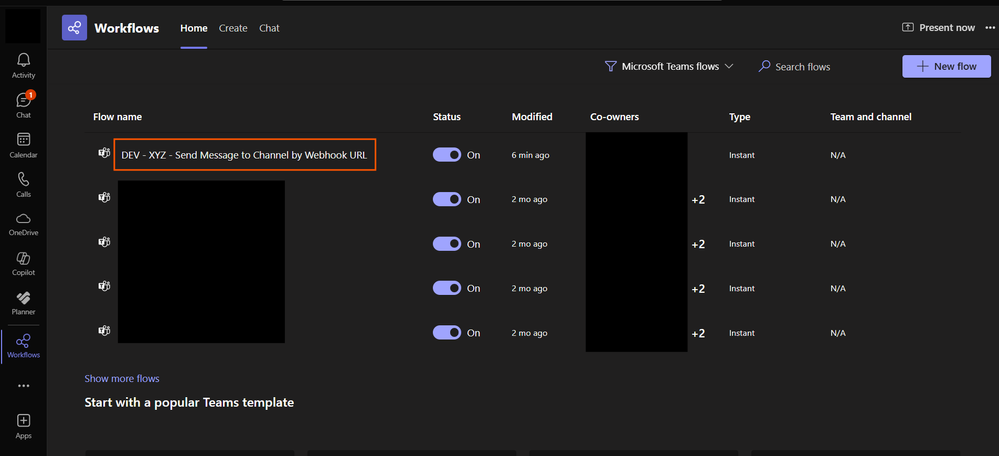Open DEV - XYZ Send Message flow
999x456 pixels.
click(x=245, y=155)
